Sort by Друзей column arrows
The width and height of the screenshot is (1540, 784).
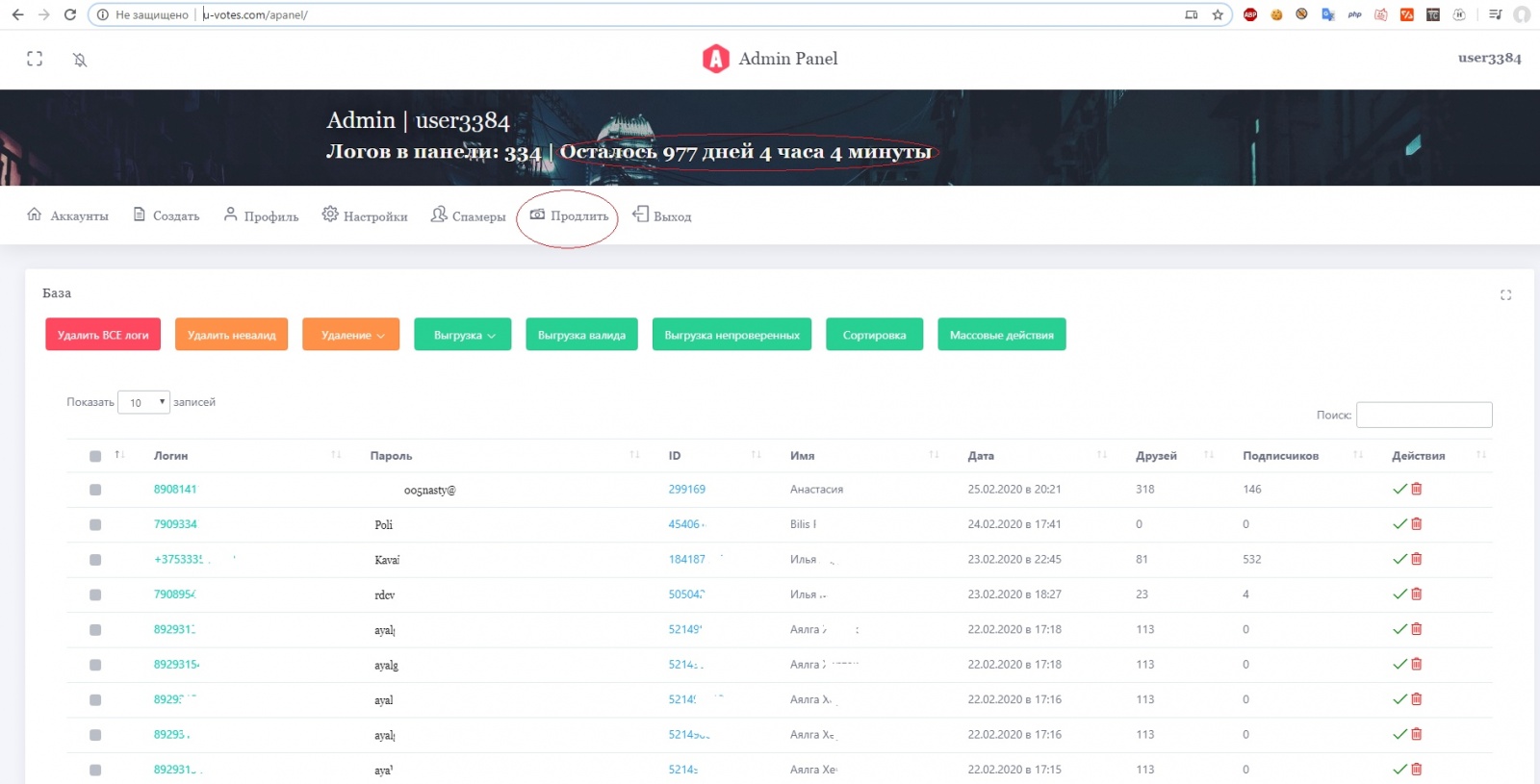[1209, 455]
